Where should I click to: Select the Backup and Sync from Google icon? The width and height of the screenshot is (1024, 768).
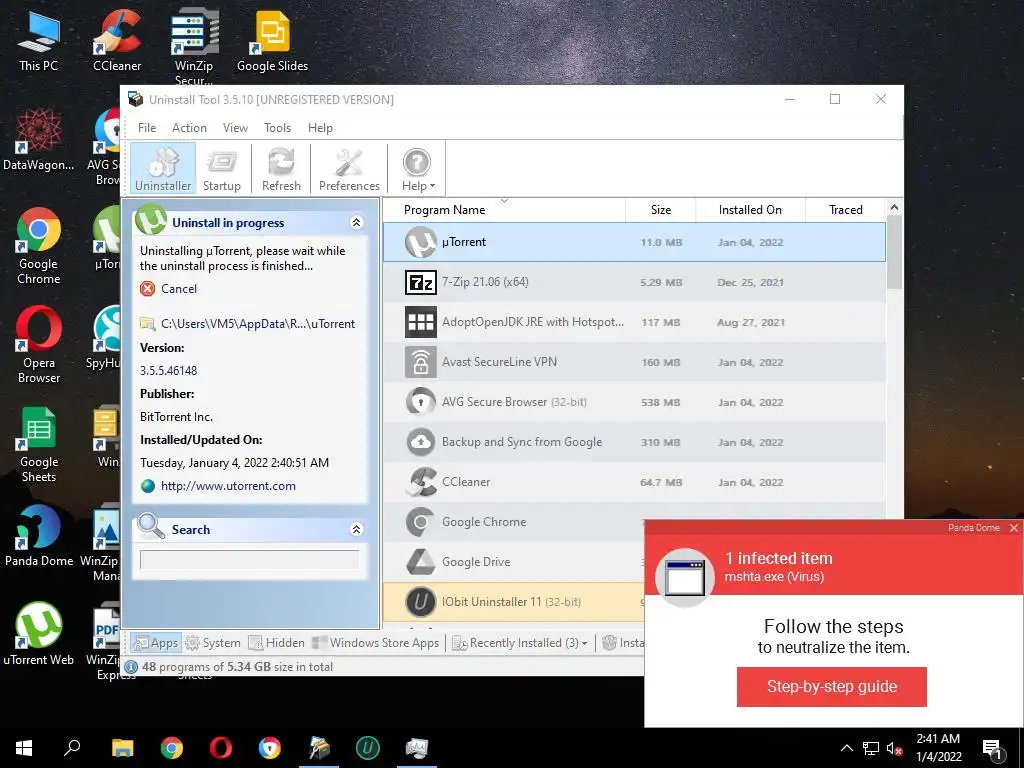click(421, 442)
